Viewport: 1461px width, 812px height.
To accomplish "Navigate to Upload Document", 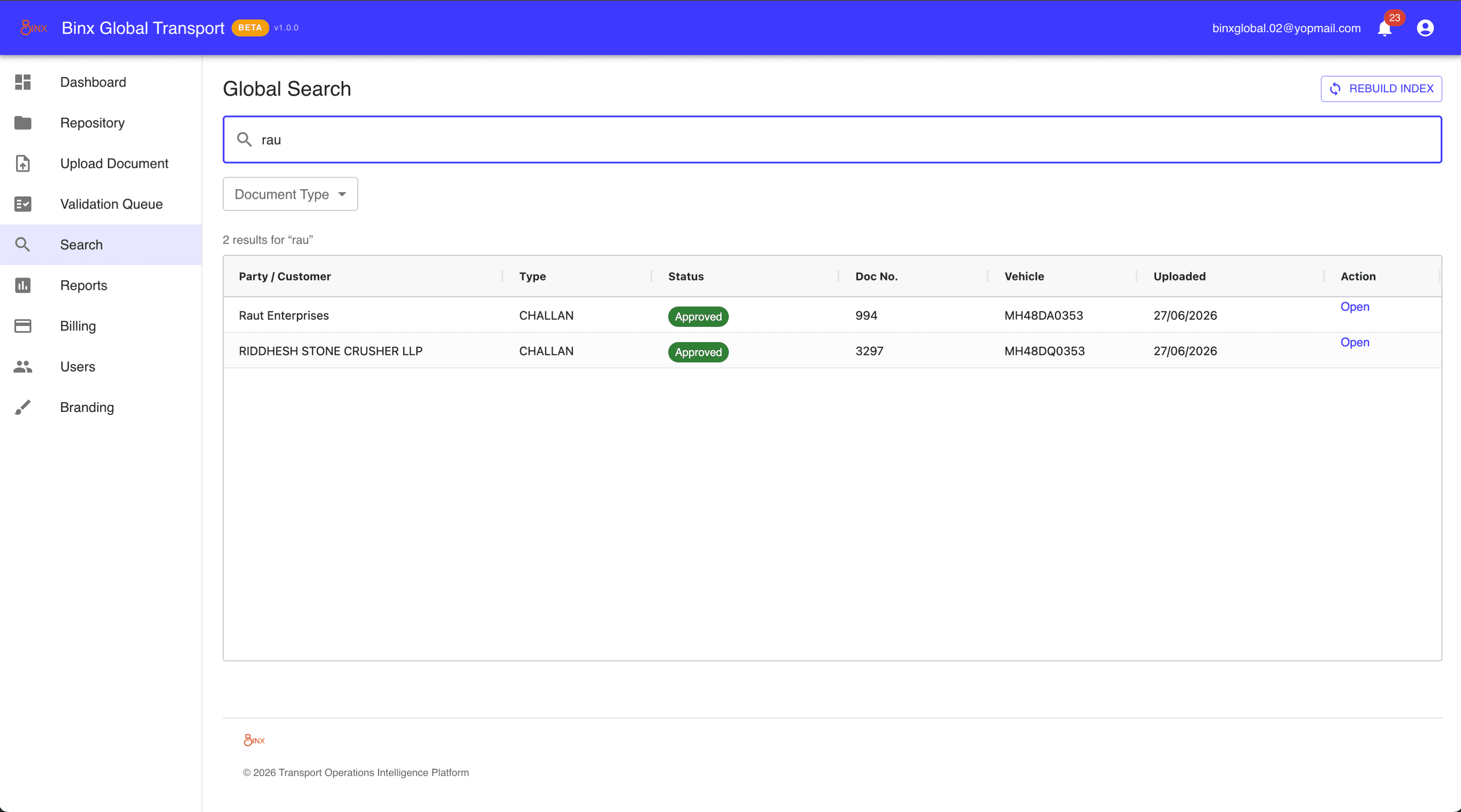I will click(x=101, y=163).
